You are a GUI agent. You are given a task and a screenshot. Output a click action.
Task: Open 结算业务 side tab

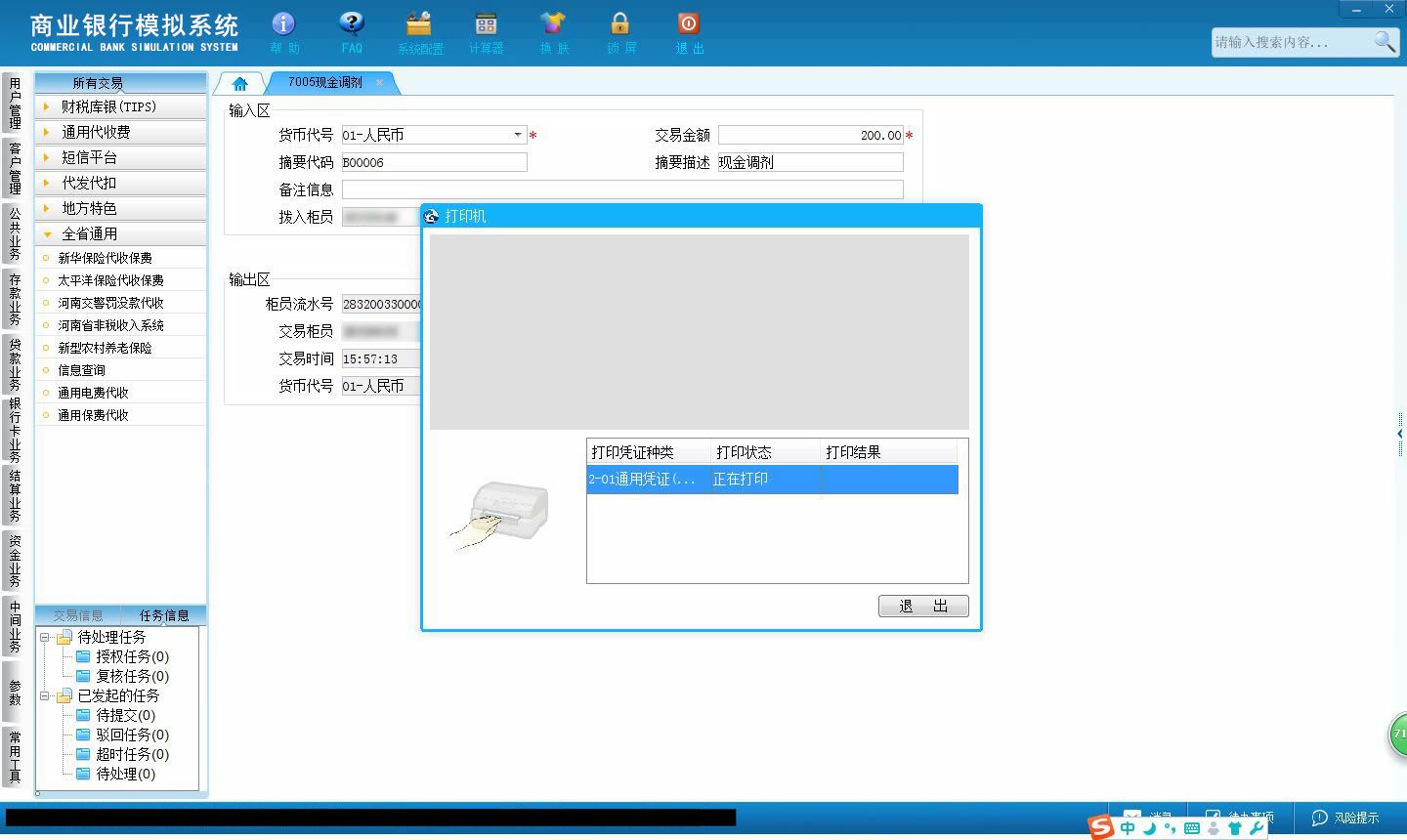14,495
